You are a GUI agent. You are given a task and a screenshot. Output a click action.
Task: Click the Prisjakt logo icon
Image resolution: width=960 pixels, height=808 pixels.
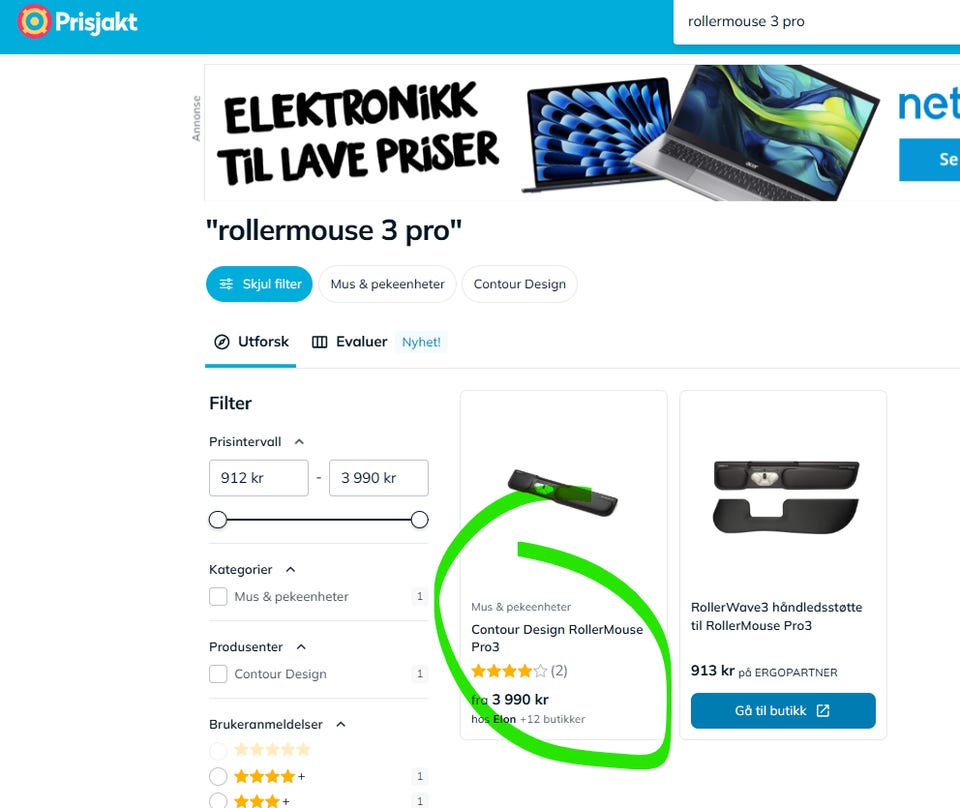[x=34, y=21]
